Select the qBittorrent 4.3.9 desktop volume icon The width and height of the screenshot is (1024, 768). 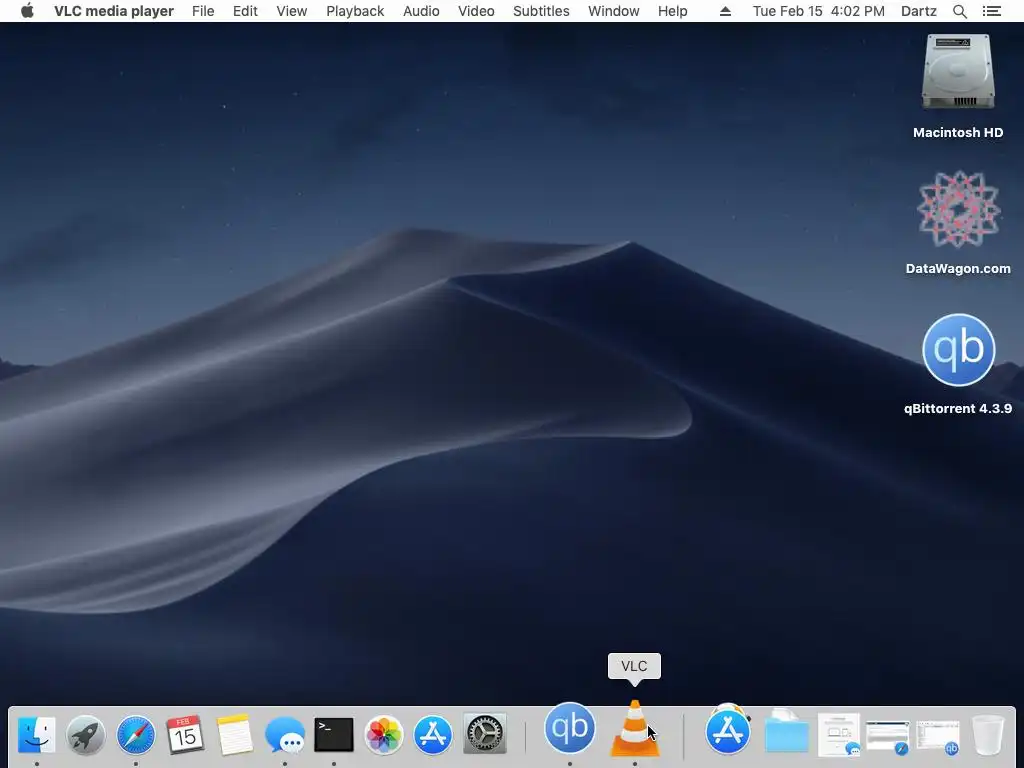958,349
